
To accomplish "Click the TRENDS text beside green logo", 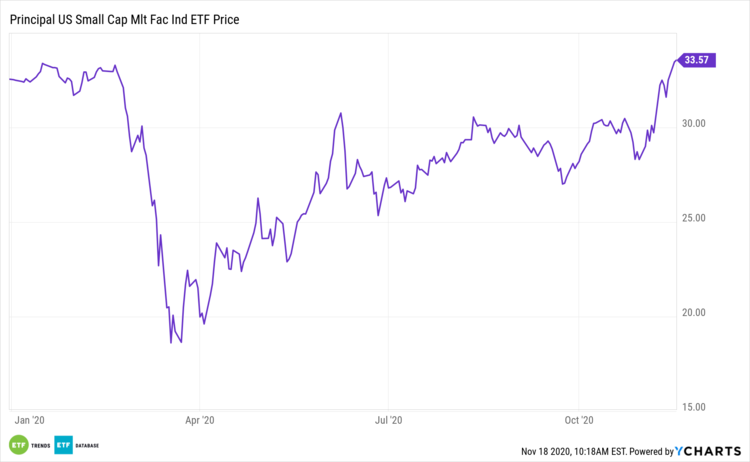I will [38, 445].
